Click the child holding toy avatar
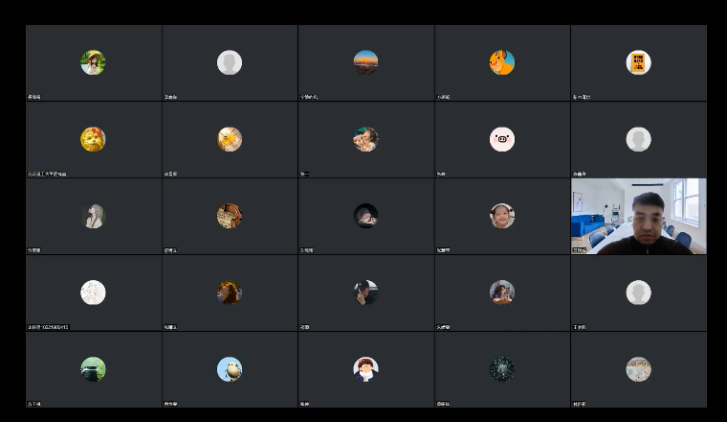727x422 pixels. (x=366, y=139)
